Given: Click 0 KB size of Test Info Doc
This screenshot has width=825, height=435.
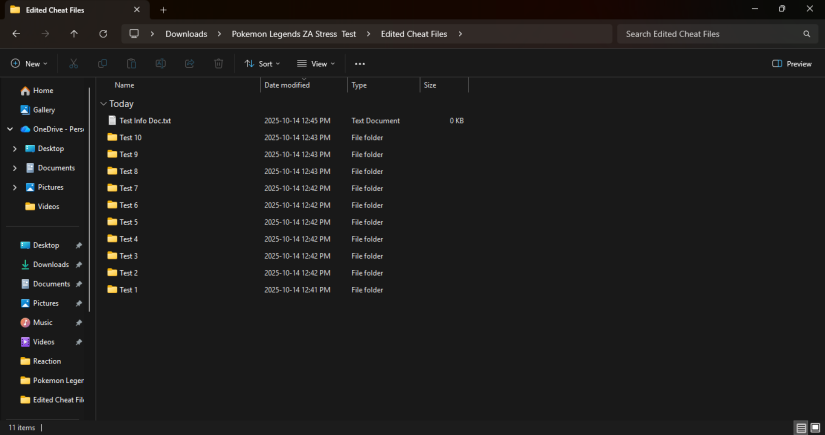Looking at the screenshot, I should [x=456, y=120].
